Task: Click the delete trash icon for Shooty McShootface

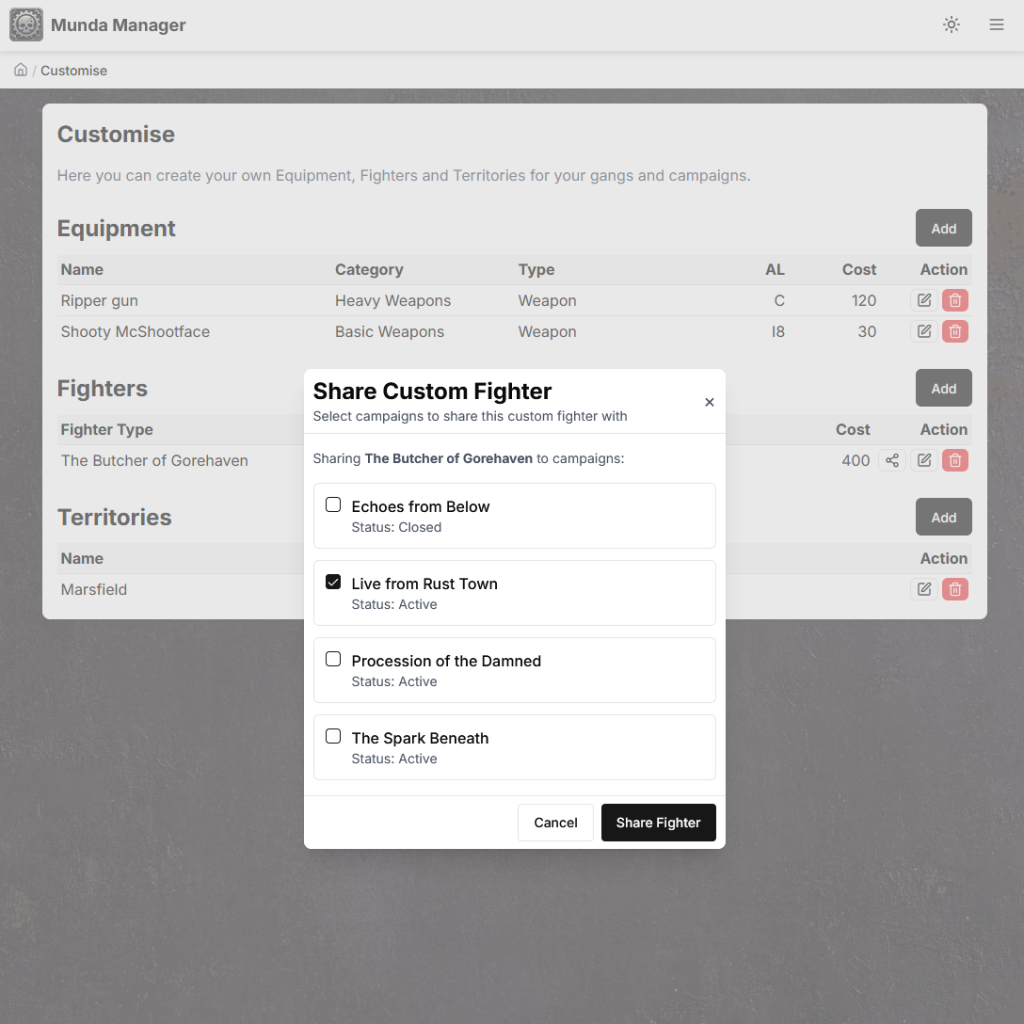Action: tap(954, 331)
